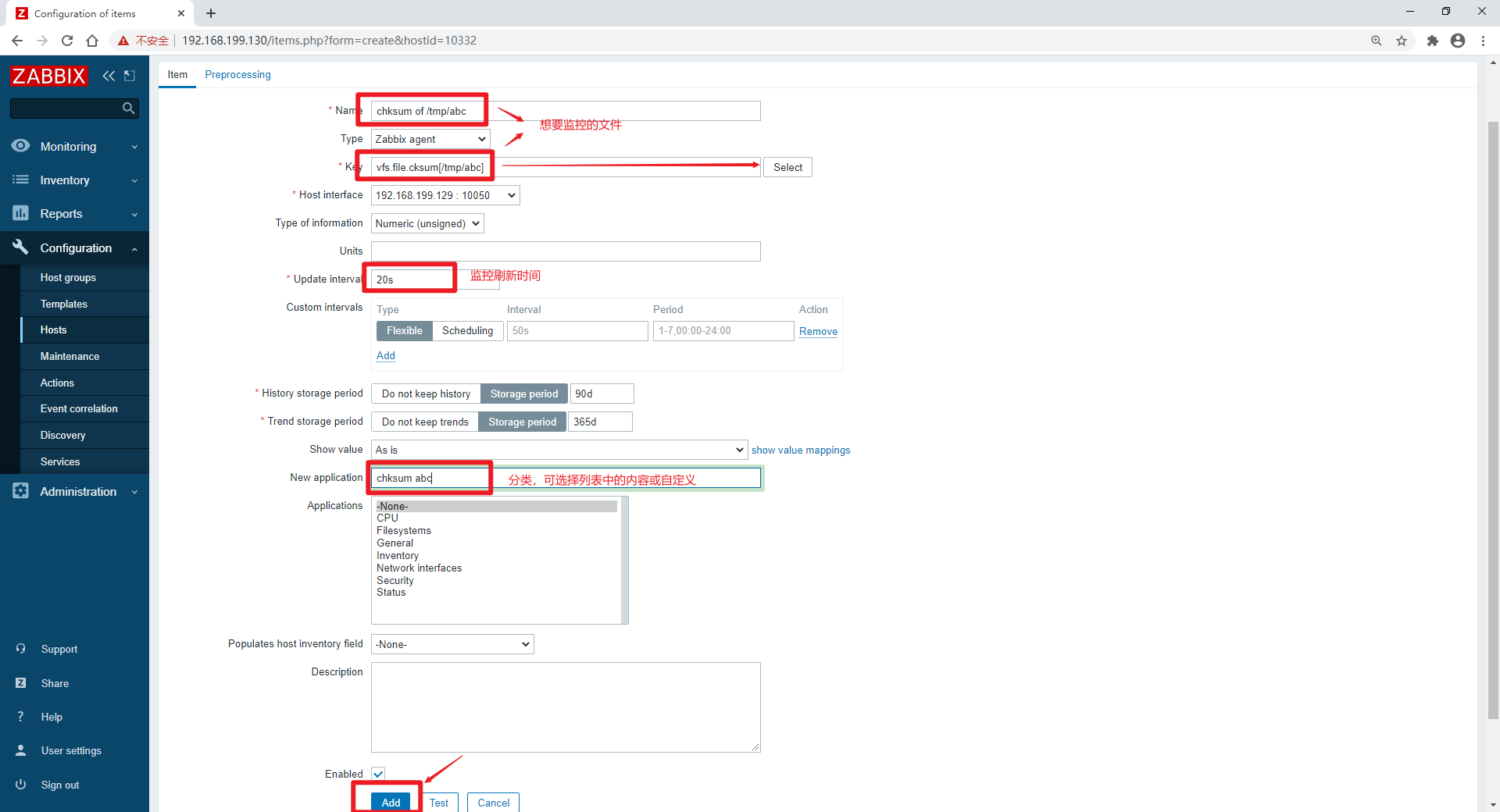The height and width of the screenshot is (812, 1500).
Task: Click the Update interval field
Action: pos(435,280)
